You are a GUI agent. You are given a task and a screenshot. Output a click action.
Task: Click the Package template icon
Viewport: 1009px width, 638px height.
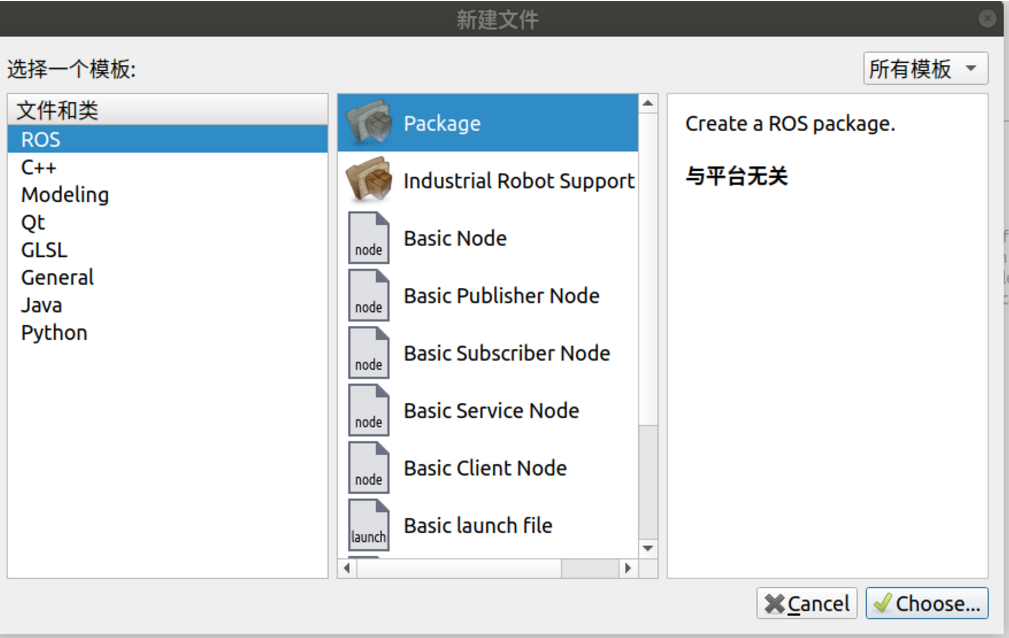point(369,122)
